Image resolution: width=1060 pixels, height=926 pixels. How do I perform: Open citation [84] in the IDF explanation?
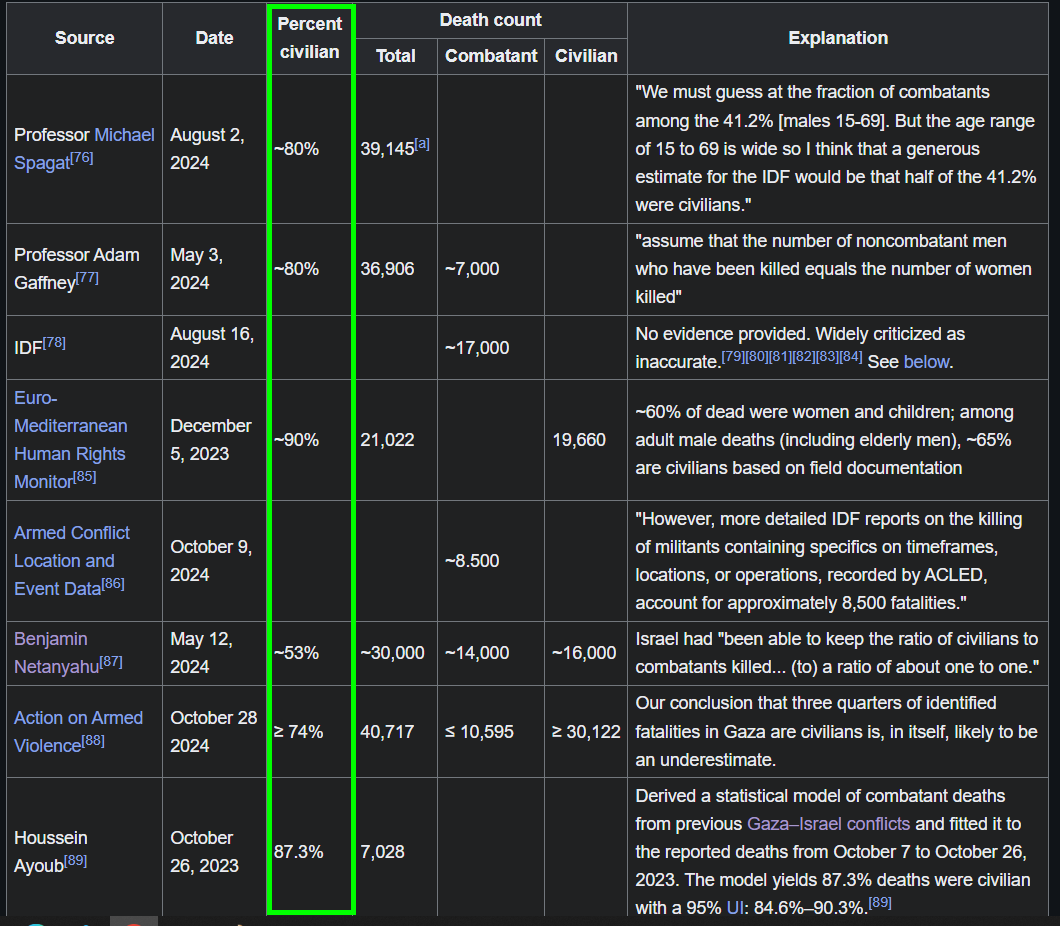pos(851,356)
